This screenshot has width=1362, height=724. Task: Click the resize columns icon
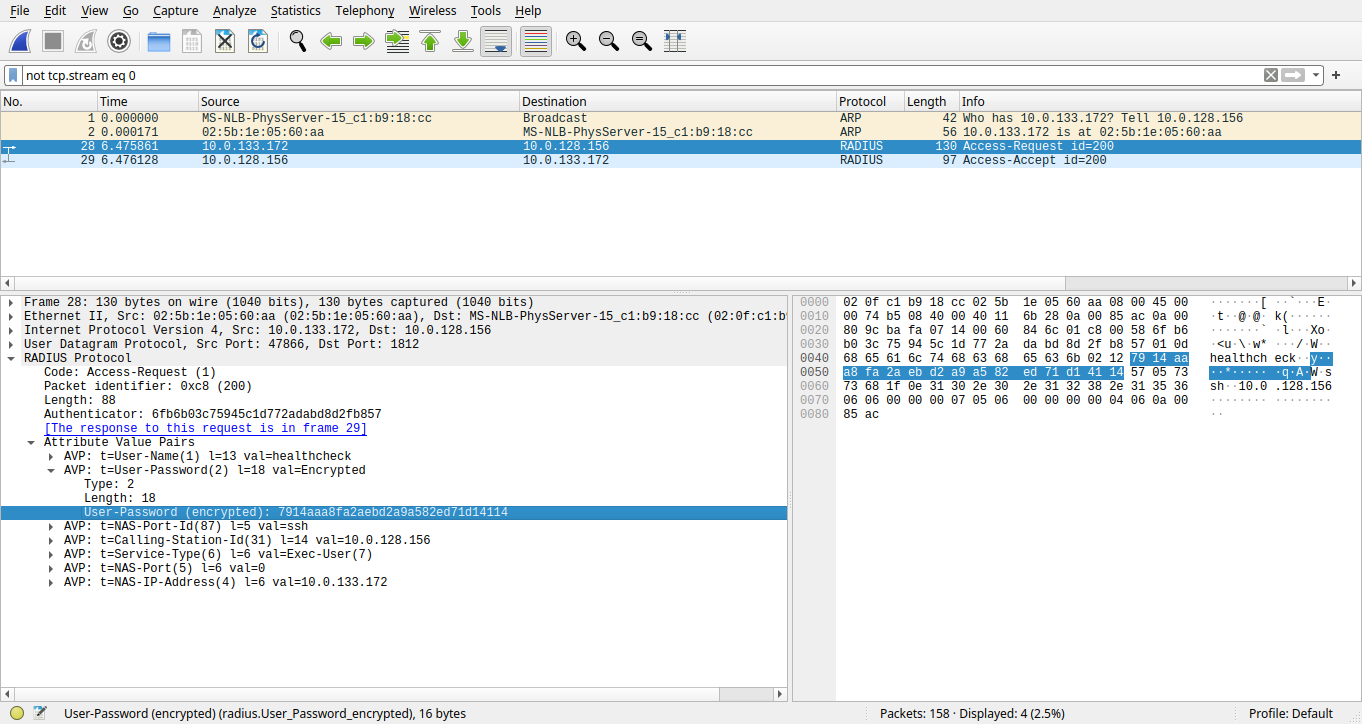coord(675,41)
